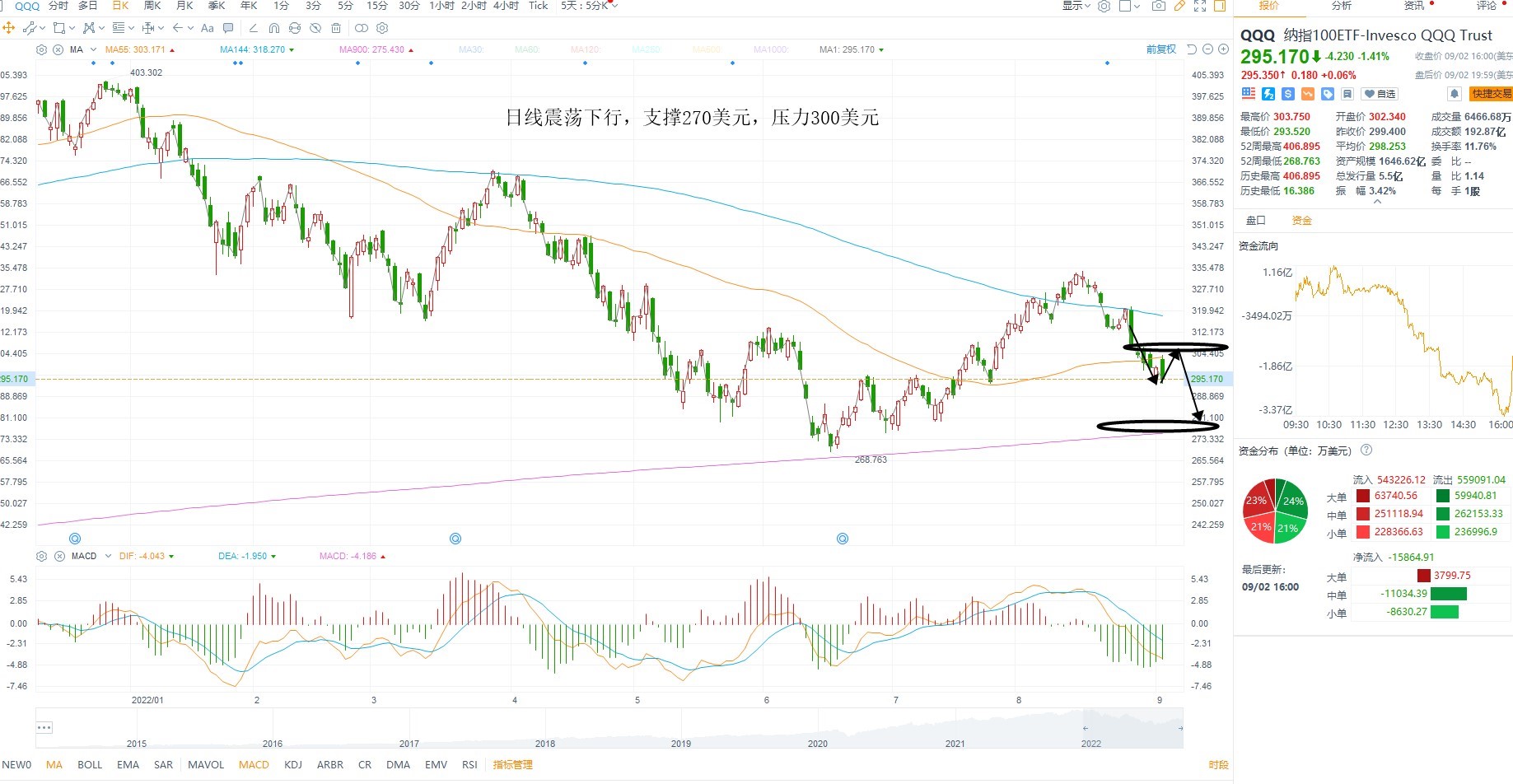Click the pencil line style icon
The width and height of the screenshot is (1513, 784).
pos(254,28)
